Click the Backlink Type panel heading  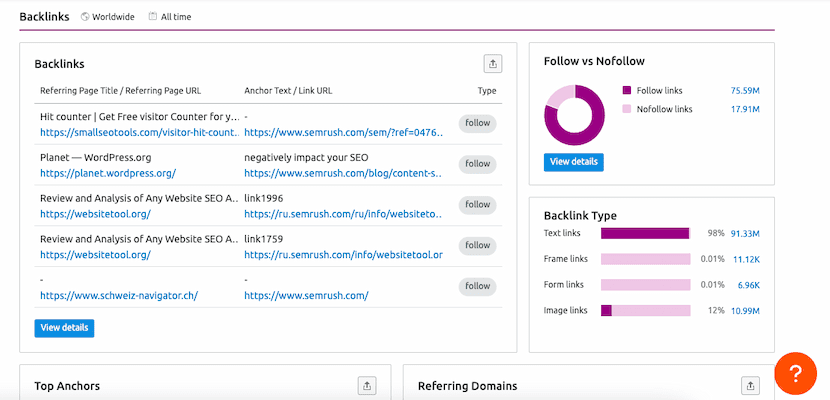(x=580, y=216)
